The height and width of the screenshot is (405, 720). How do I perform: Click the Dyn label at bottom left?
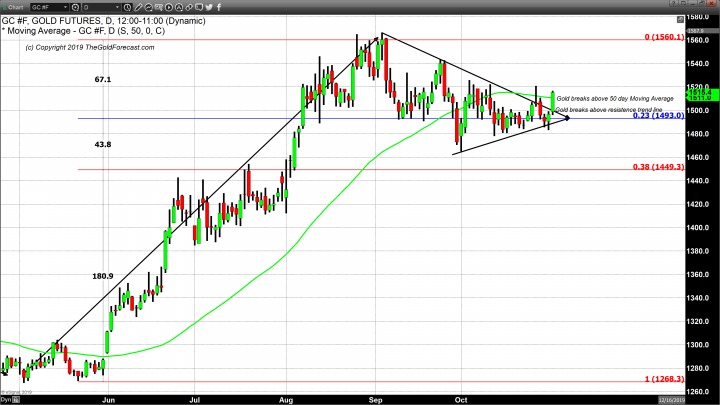click(x=7, y=397)
